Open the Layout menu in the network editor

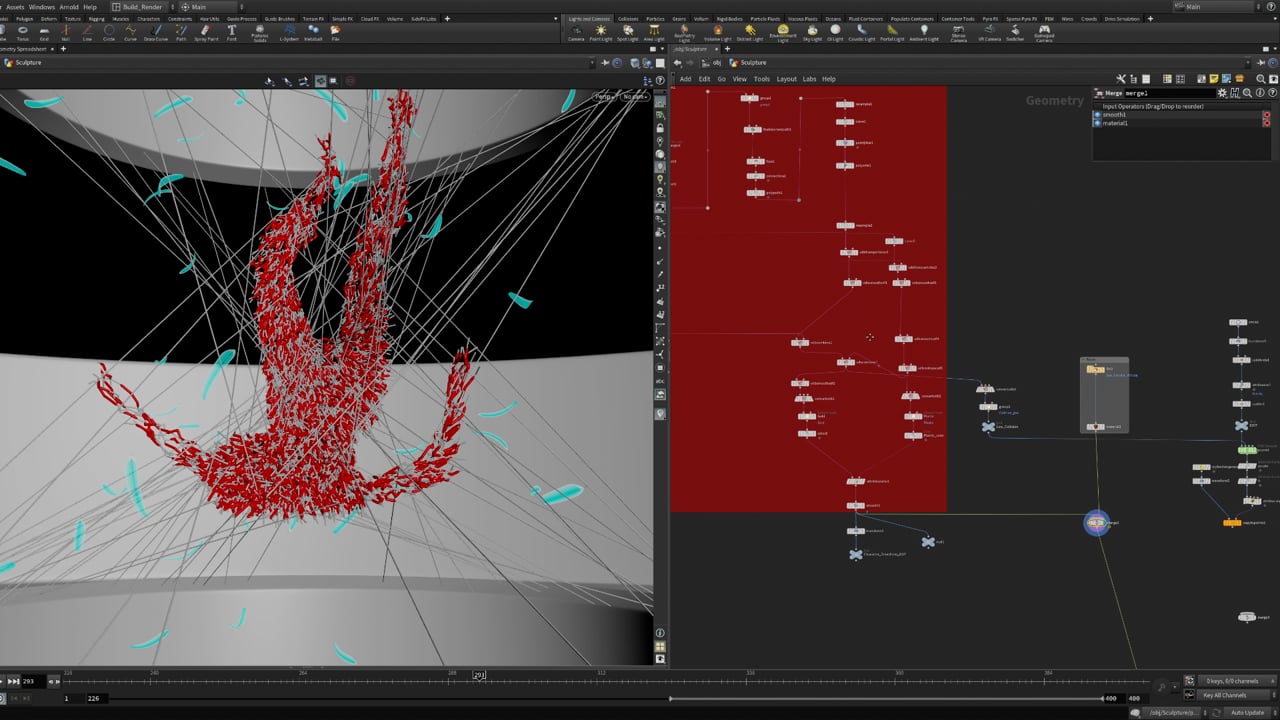click(x=786, y=79)
